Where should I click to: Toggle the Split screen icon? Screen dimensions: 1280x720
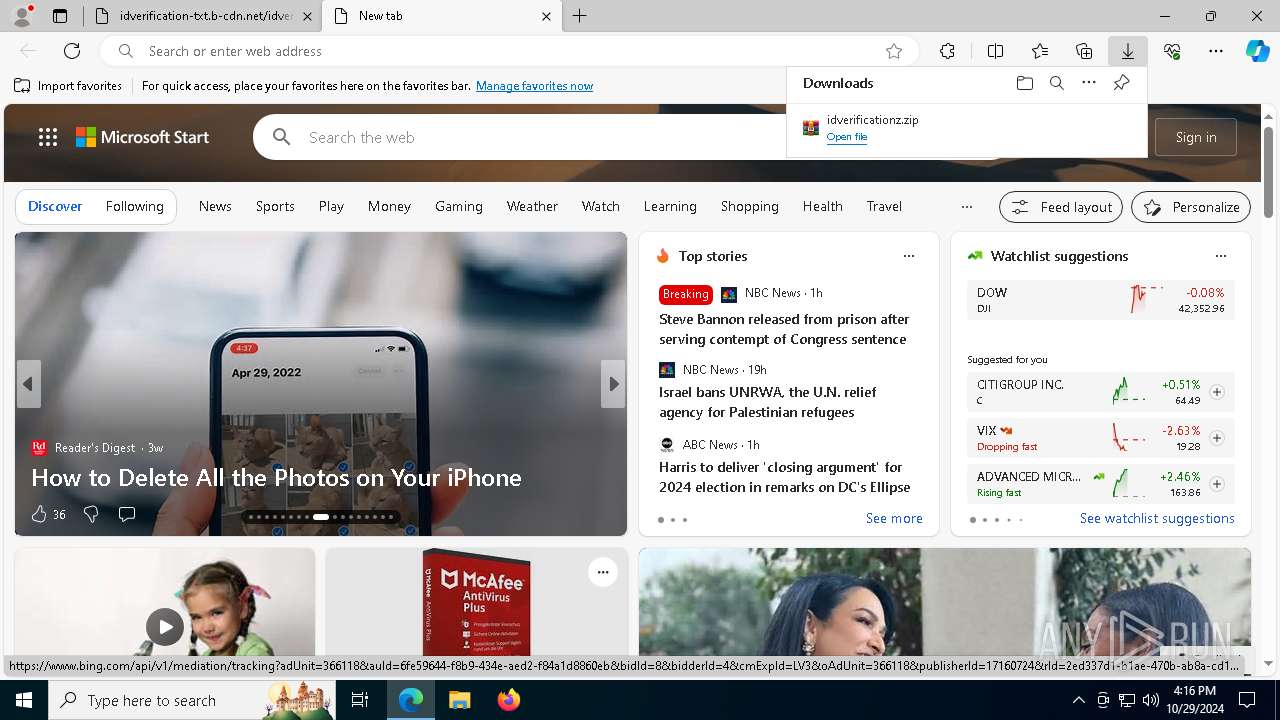pos(995,51)
